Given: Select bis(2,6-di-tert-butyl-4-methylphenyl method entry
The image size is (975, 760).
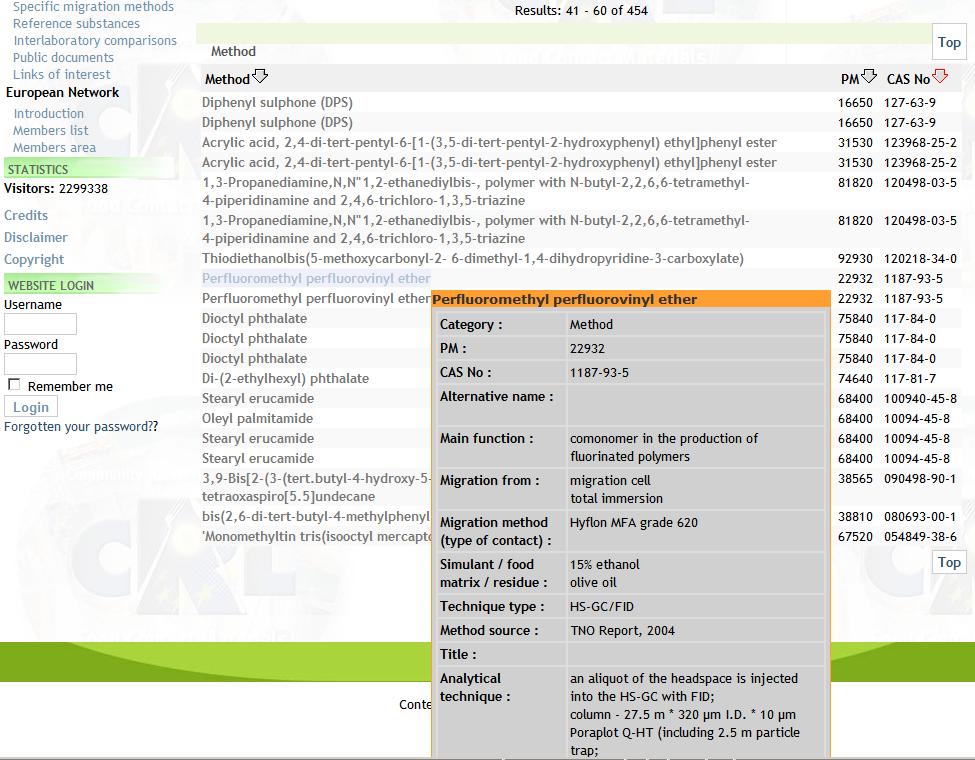Looking at the screenshot, I should pos(316,517).
